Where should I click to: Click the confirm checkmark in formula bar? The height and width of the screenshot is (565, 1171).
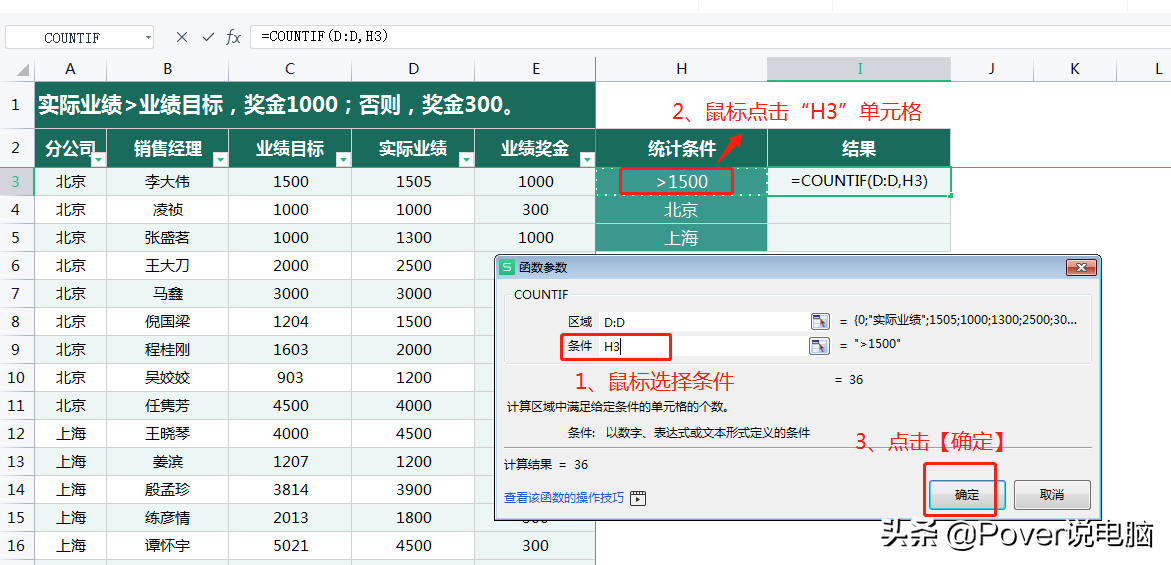pyautogui.click(x=208, y=37)
